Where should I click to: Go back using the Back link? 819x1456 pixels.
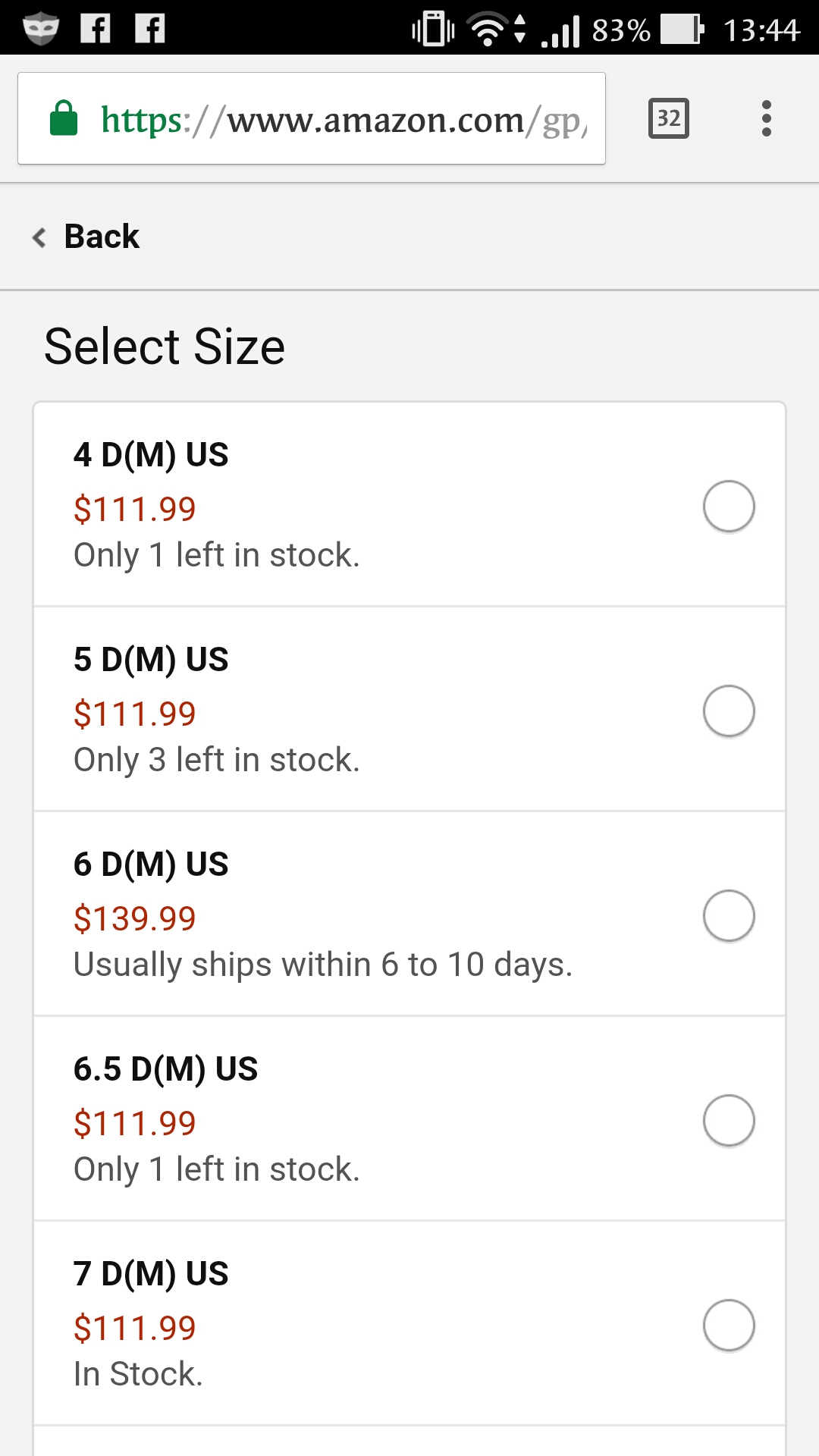[102, 237]
